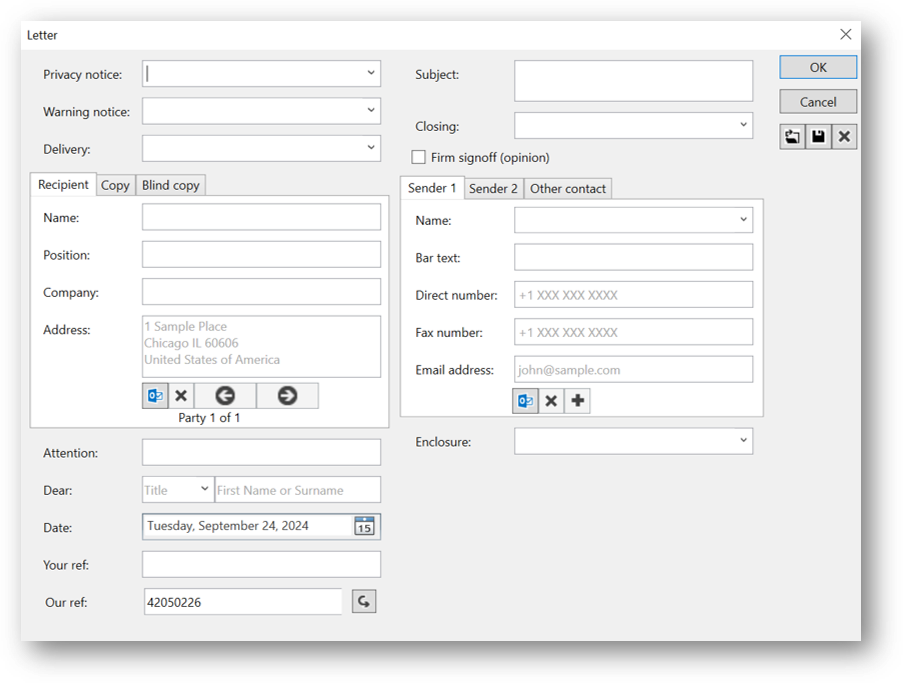Open the Blind copy tab
The height and width of the screenshot is (683, 903).
170,185
